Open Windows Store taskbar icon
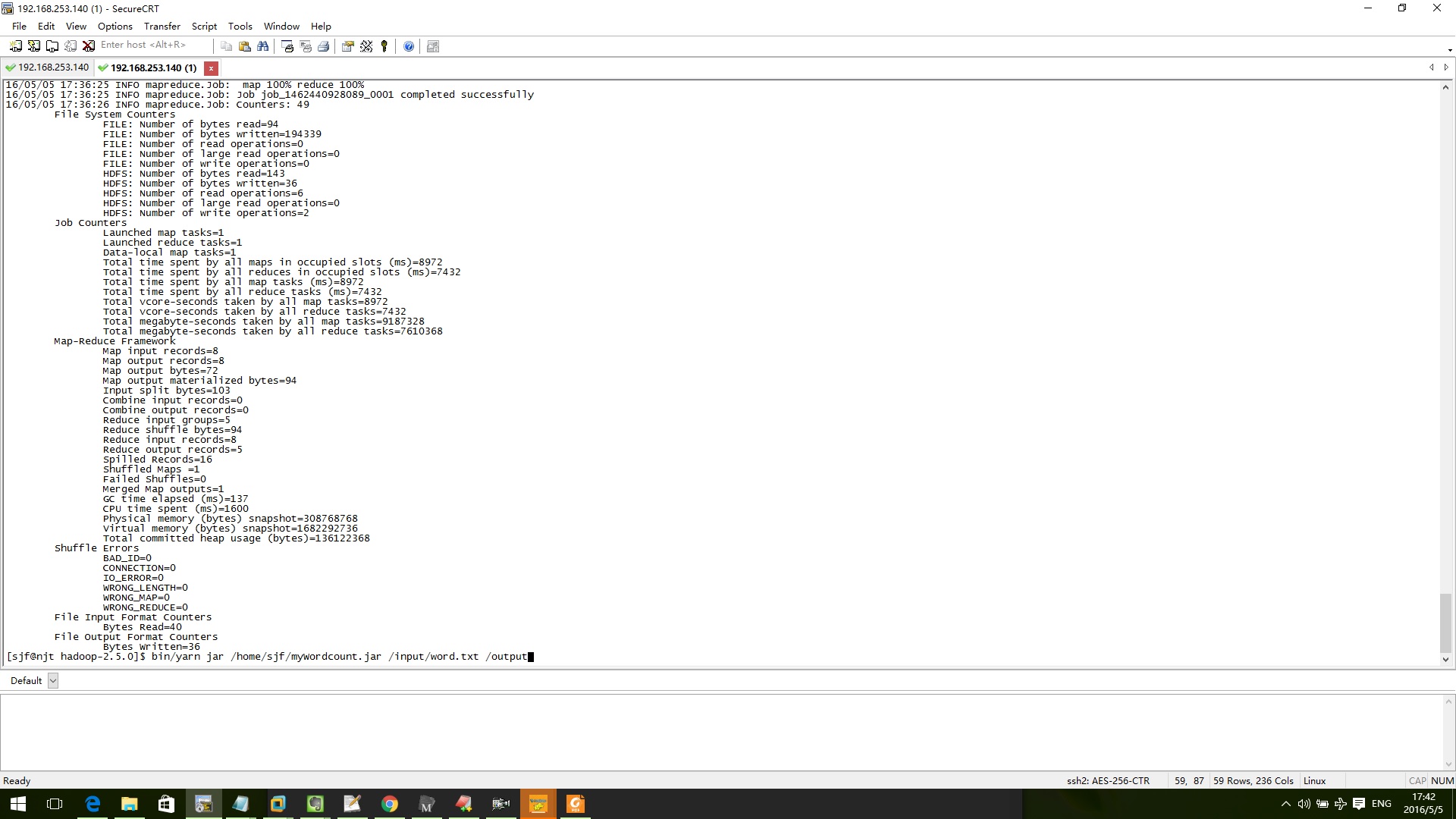This screenshot has width=1456, height=819. (x=166, y=804)
